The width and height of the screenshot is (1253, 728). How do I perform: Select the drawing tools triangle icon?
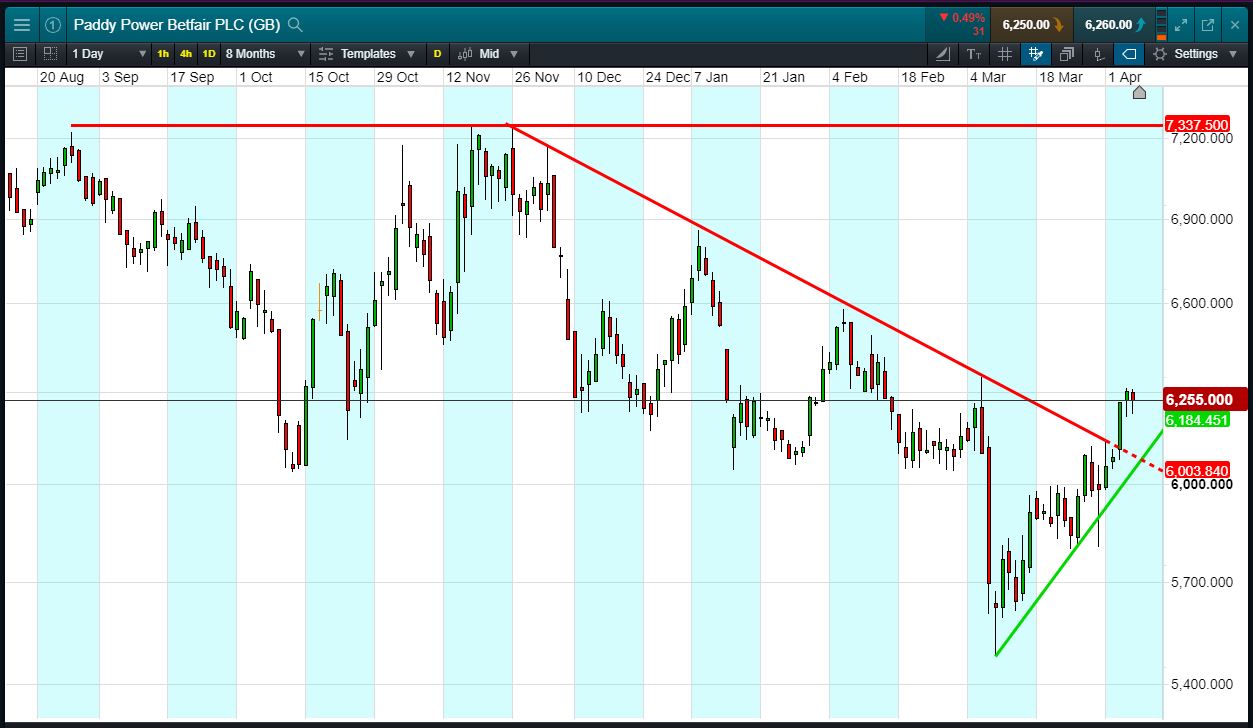(943, 54)
